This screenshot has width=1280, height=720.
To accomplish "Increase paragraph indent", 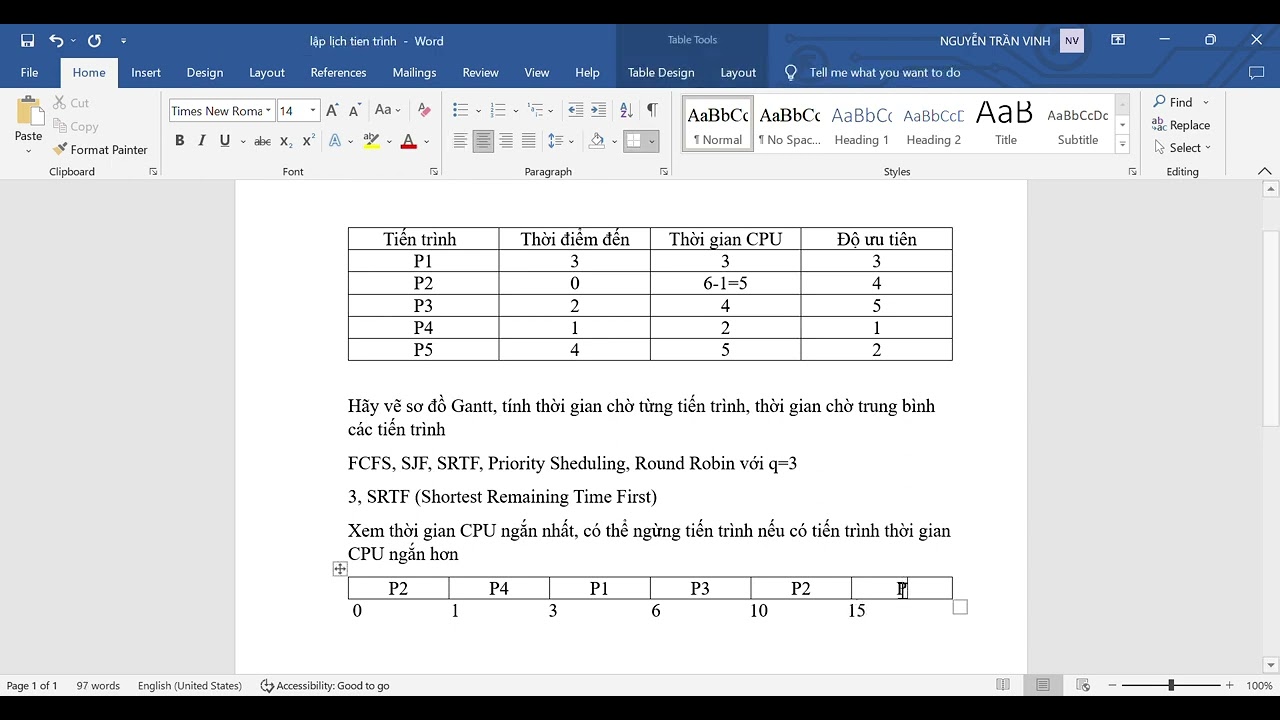I will tap(598, 111).
